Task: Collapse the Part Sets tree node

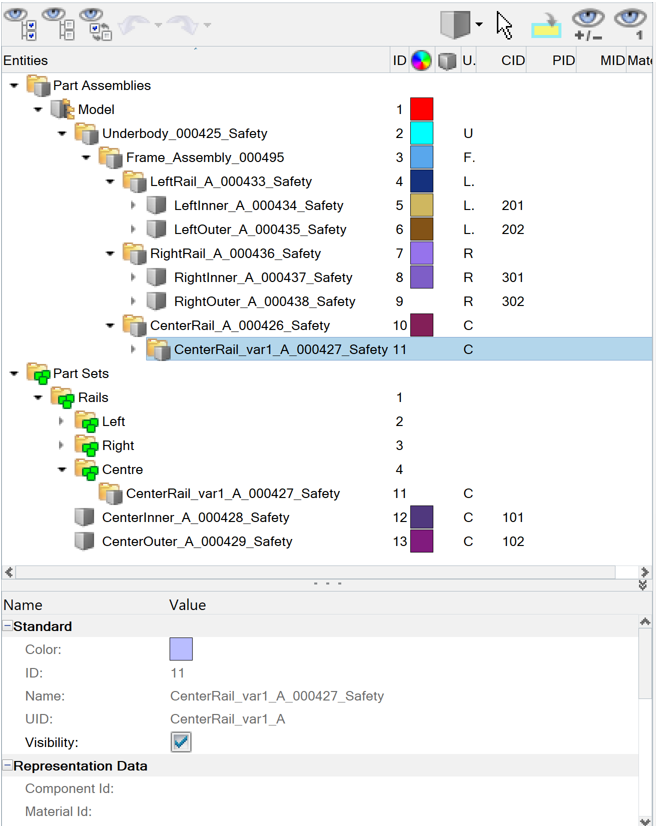Action: (14, 373)
